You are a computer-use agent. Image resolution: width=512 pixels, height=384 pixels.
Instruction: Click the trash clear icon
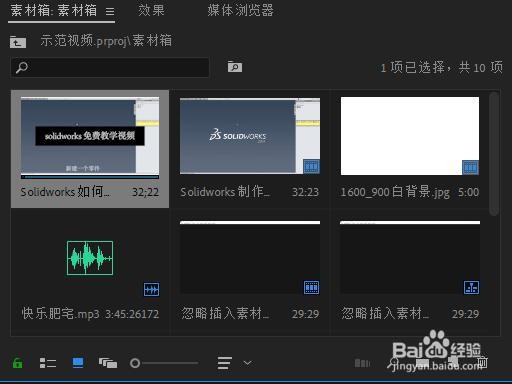[x=482, y=362]
